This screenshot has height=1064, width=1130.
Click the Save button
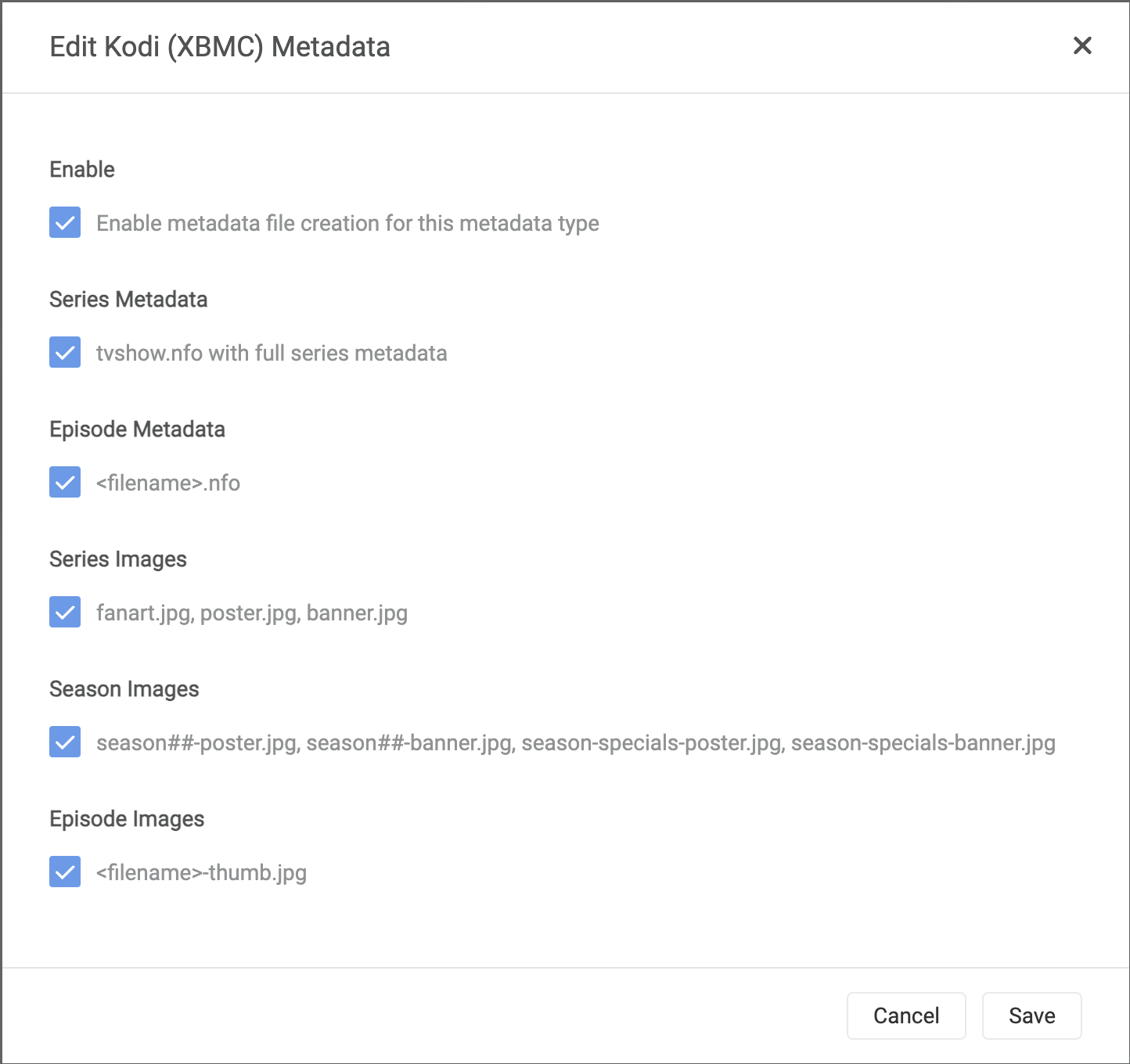pos(1031,1015)
